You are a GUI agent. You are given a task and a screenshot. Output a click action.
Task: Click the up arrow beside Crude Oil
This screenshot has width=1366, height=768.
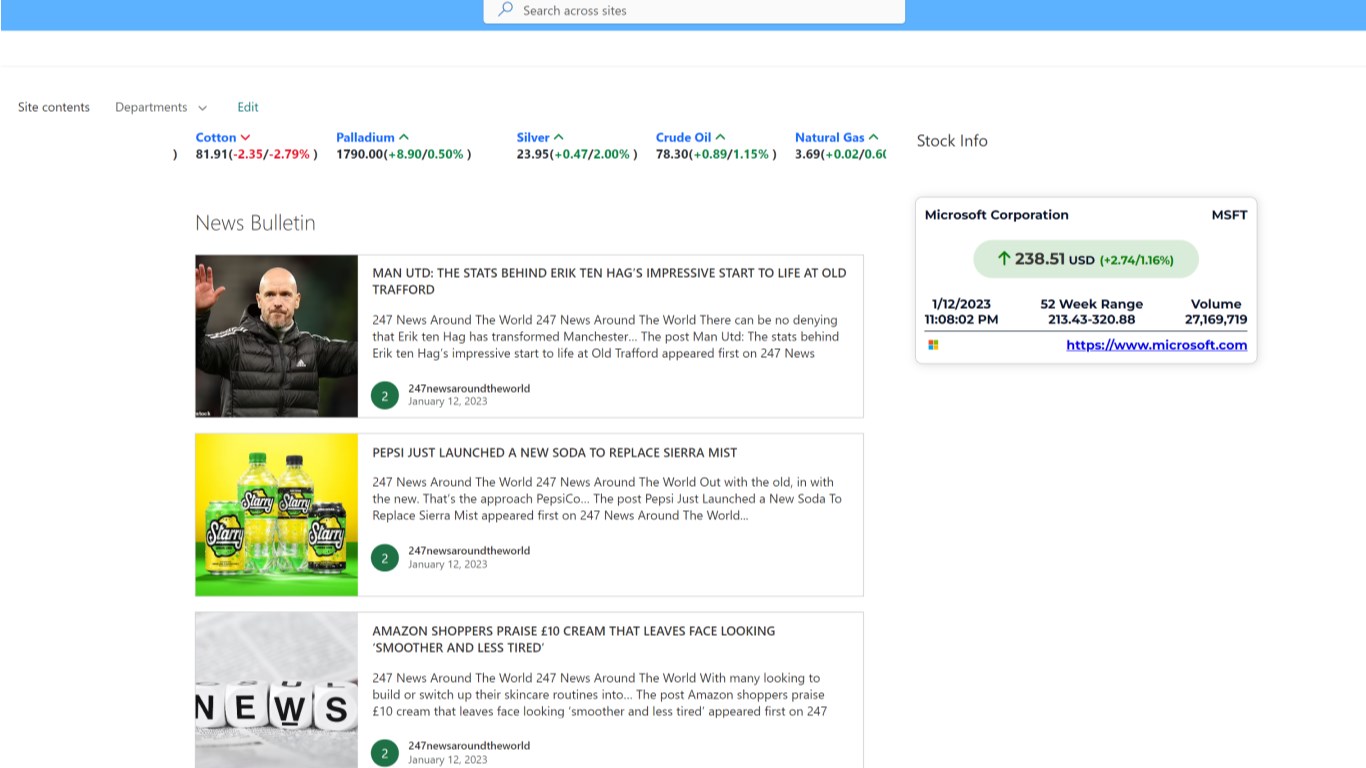coord(720,137)
